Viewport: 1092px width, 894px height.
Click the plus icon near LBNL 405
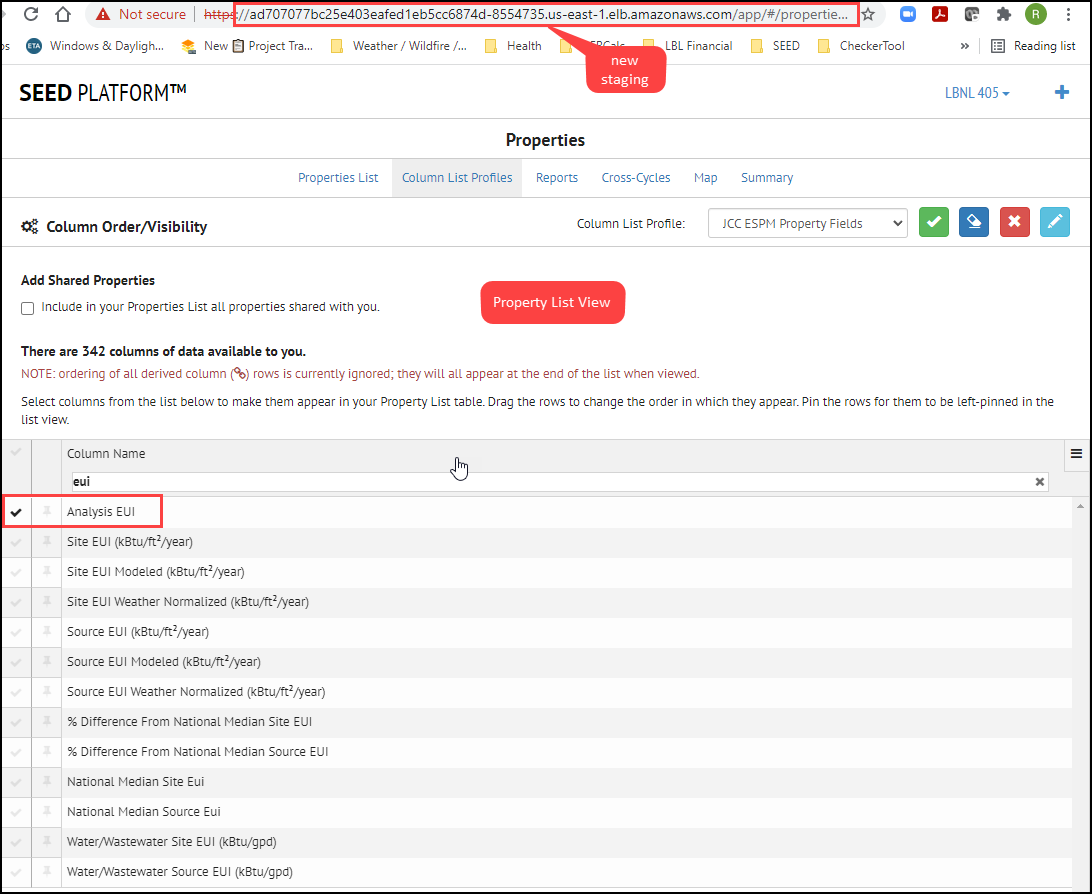click(x=1062, y=92)
